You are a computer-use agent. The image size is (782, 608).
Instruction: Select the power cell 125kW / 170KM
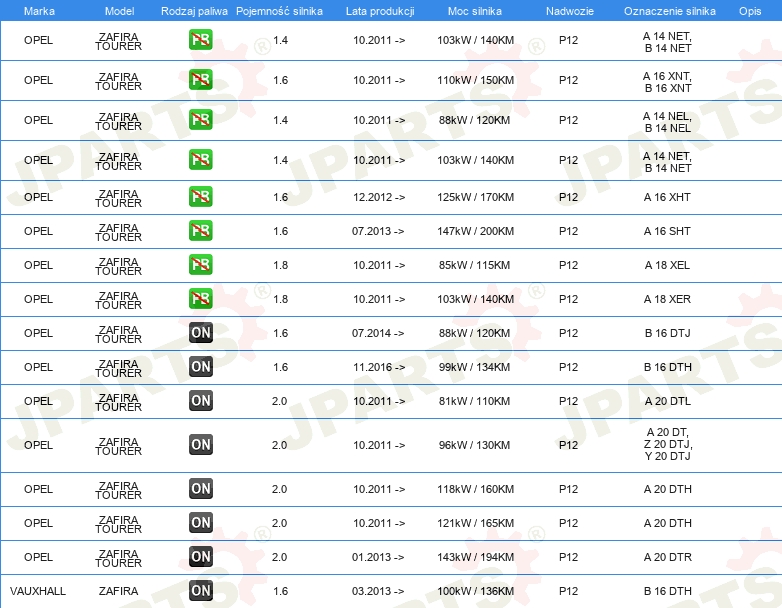point(475,197)
